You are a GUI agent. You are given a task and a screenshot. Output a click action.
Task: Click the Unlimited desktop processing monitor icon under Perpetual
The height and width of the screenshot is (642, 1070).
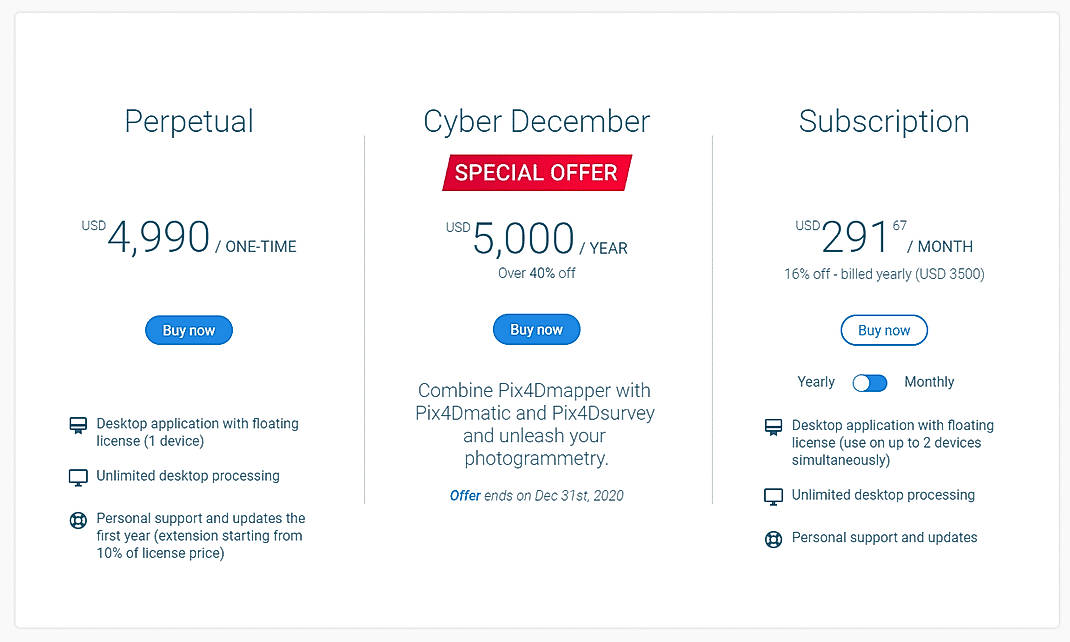click(x=78, y=476)
